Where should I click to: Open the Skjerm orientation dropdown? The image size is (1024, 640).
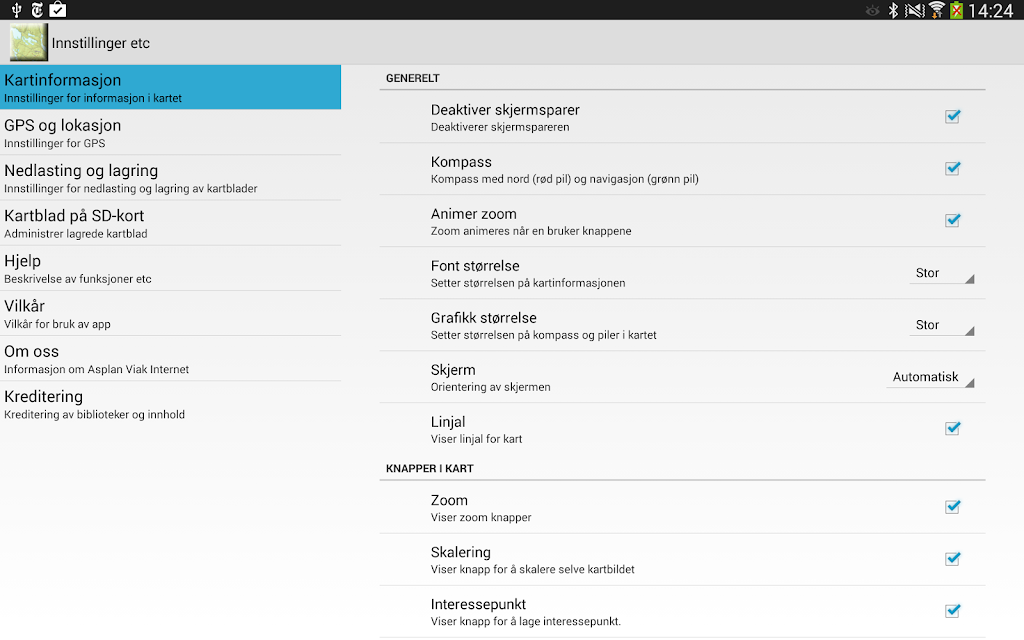[931, 377]
